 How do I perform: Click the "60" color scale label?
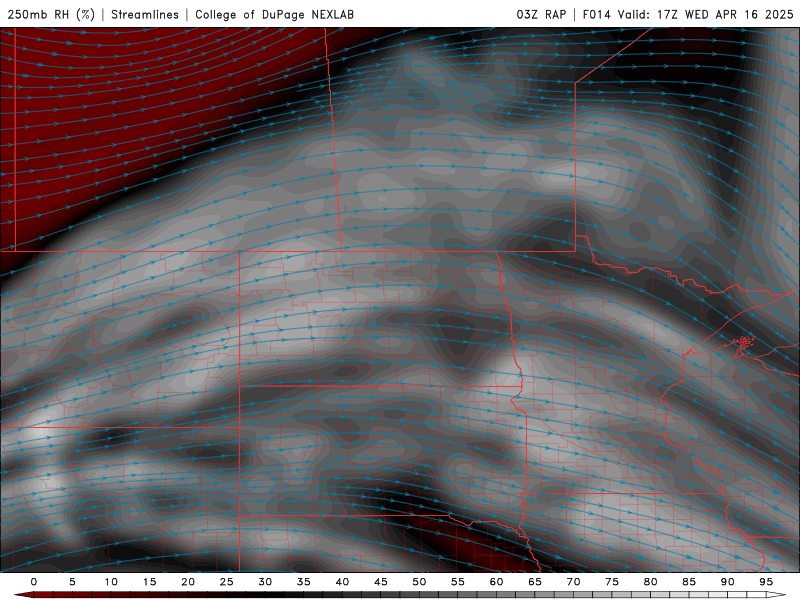pos(496,582)
